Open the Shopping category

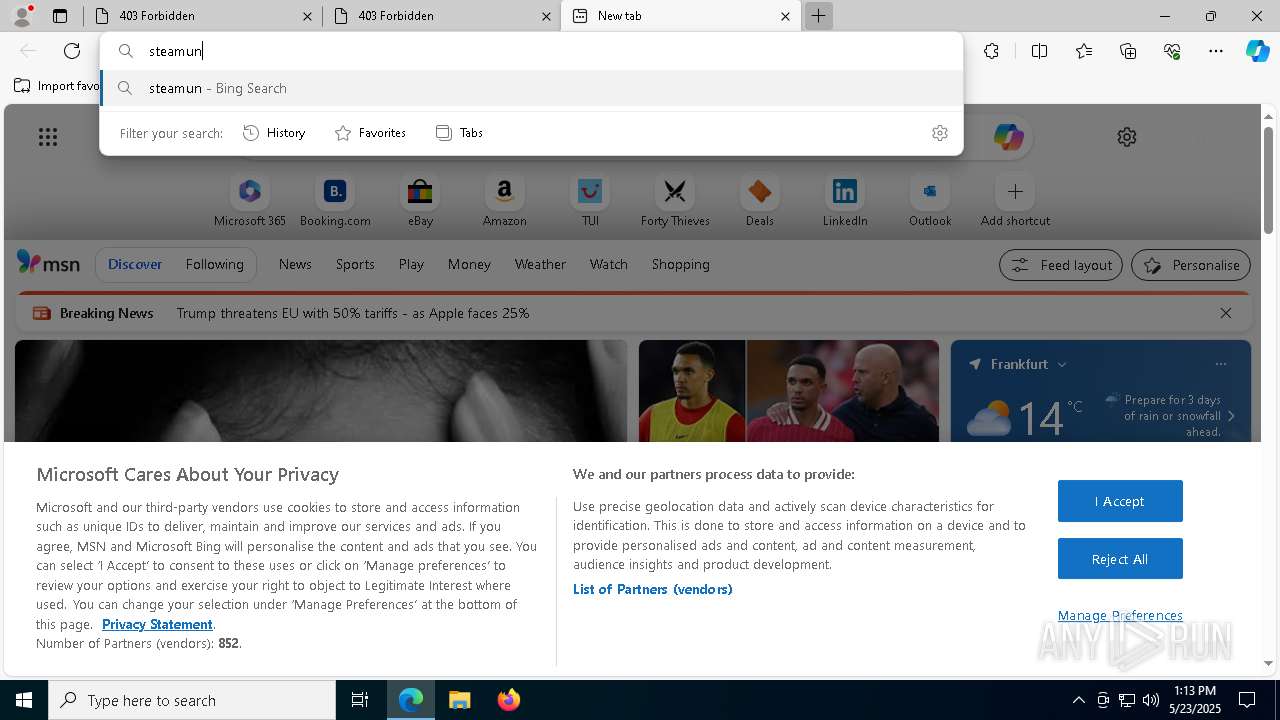[x=681, y=265]
